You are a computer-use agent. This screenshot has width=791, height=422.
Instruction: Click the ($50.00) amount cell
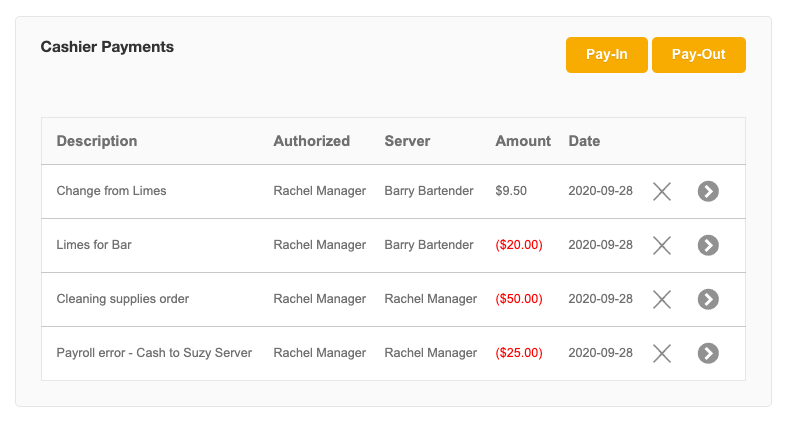519,299
